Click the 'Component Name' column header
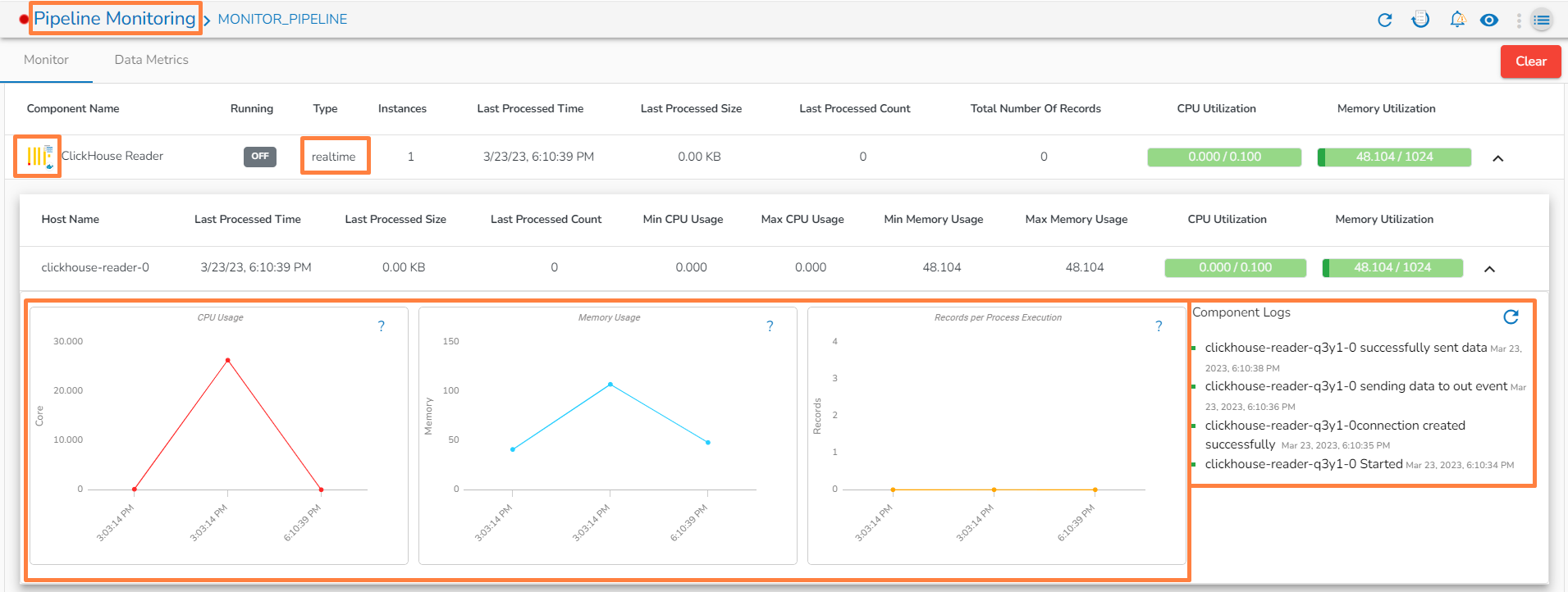The image size is (1568, 592). [73, 108]
